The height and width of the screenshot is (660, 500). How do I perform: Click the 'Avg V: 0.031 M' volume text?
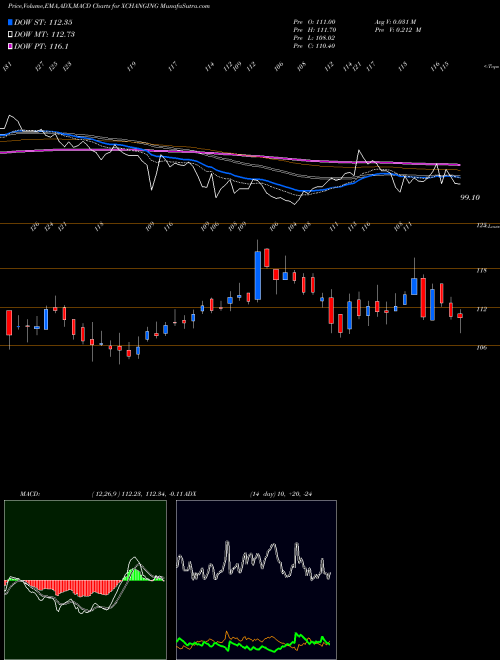click(x=395, y=21)
